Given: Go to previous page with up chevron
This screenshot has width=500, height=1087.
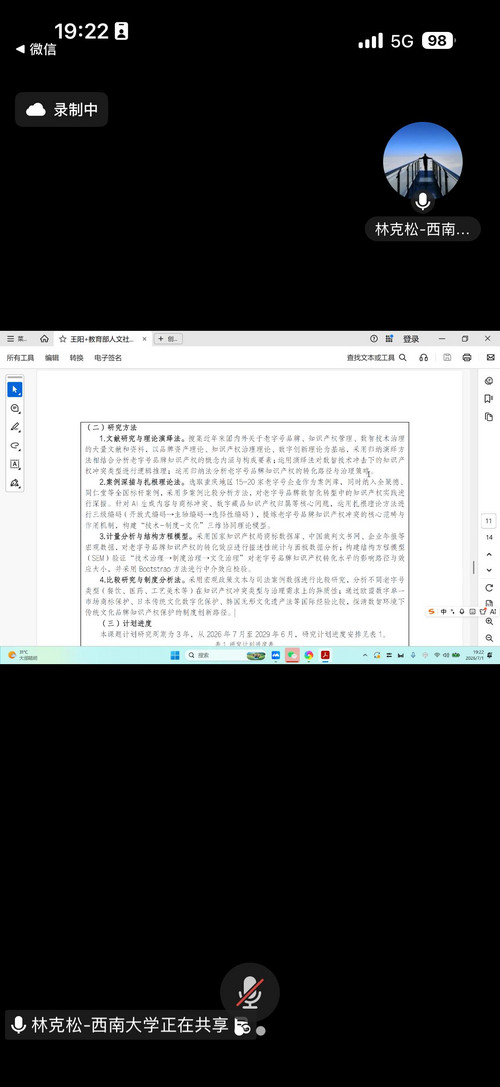Looking at the screenshot, I should point(489,555).
